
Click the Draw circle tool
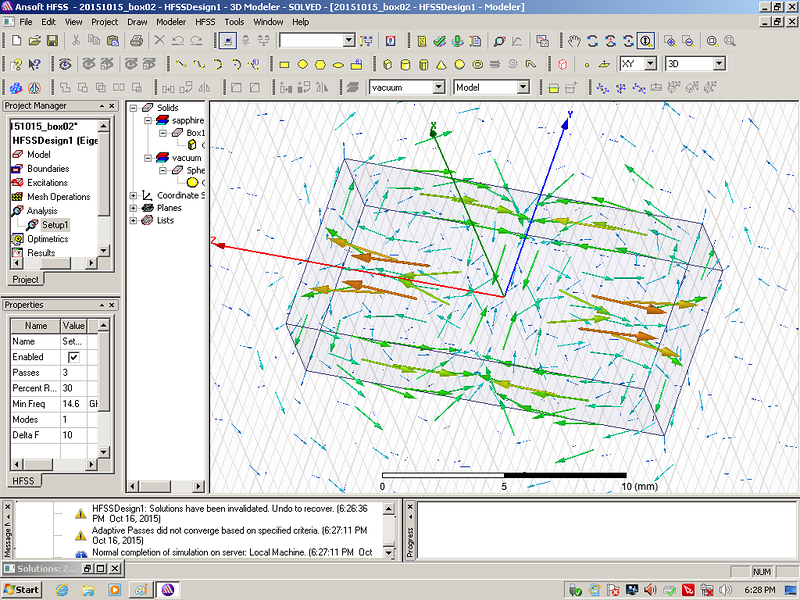tap(302, 64)
